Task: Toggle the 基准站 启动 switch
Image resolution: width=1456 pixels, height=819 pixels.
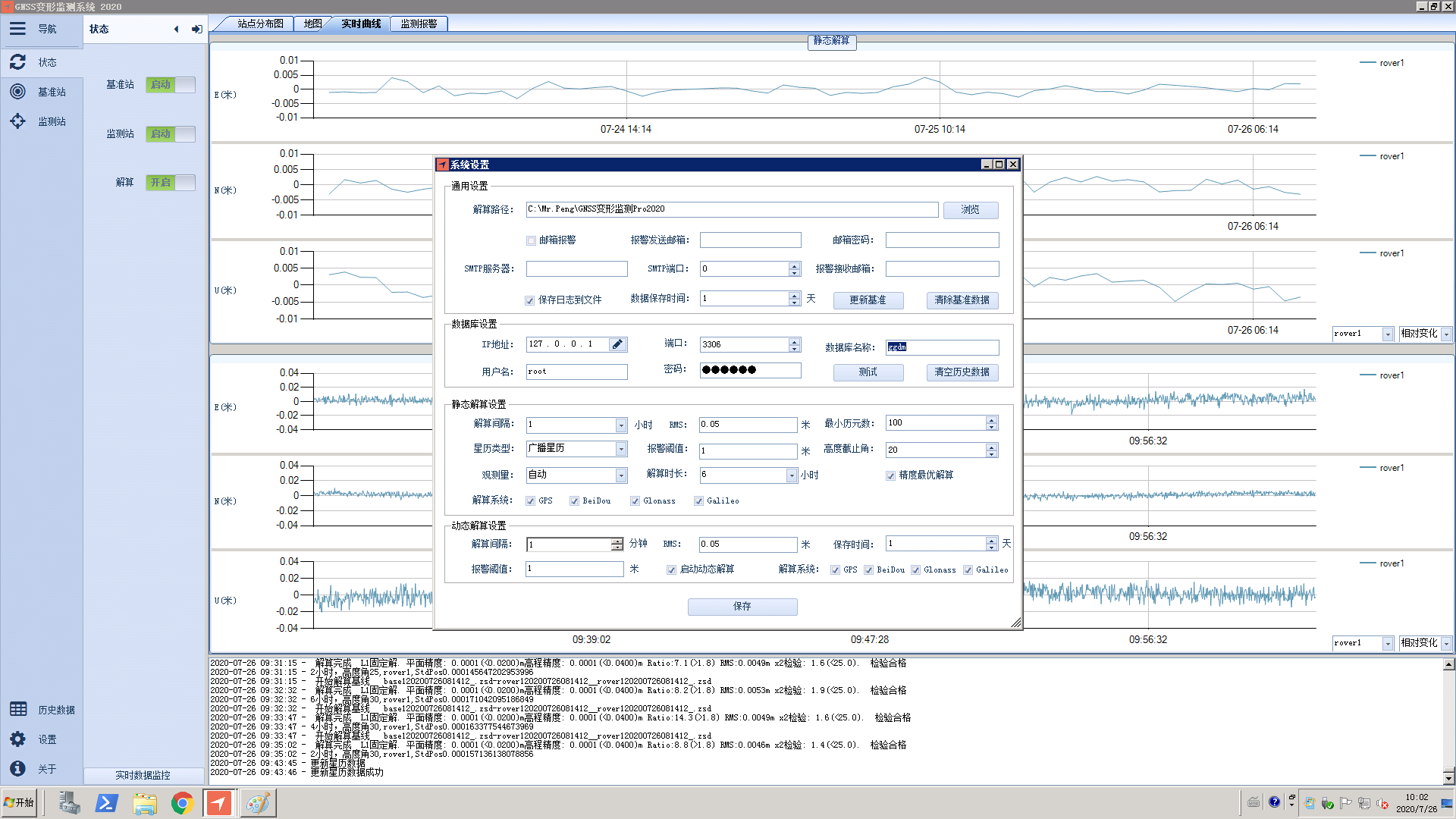Action: tap(171, 84)
